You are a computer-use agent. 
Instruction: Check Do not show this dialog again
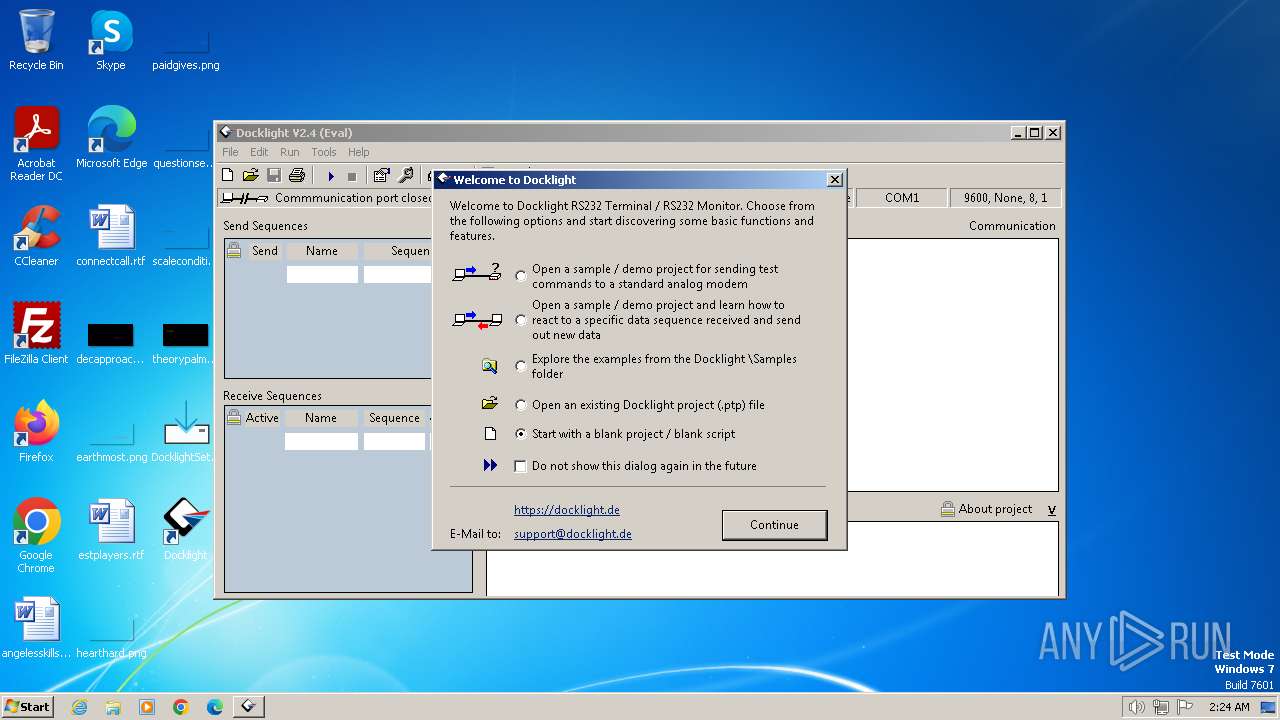click(x=520, y=466)
